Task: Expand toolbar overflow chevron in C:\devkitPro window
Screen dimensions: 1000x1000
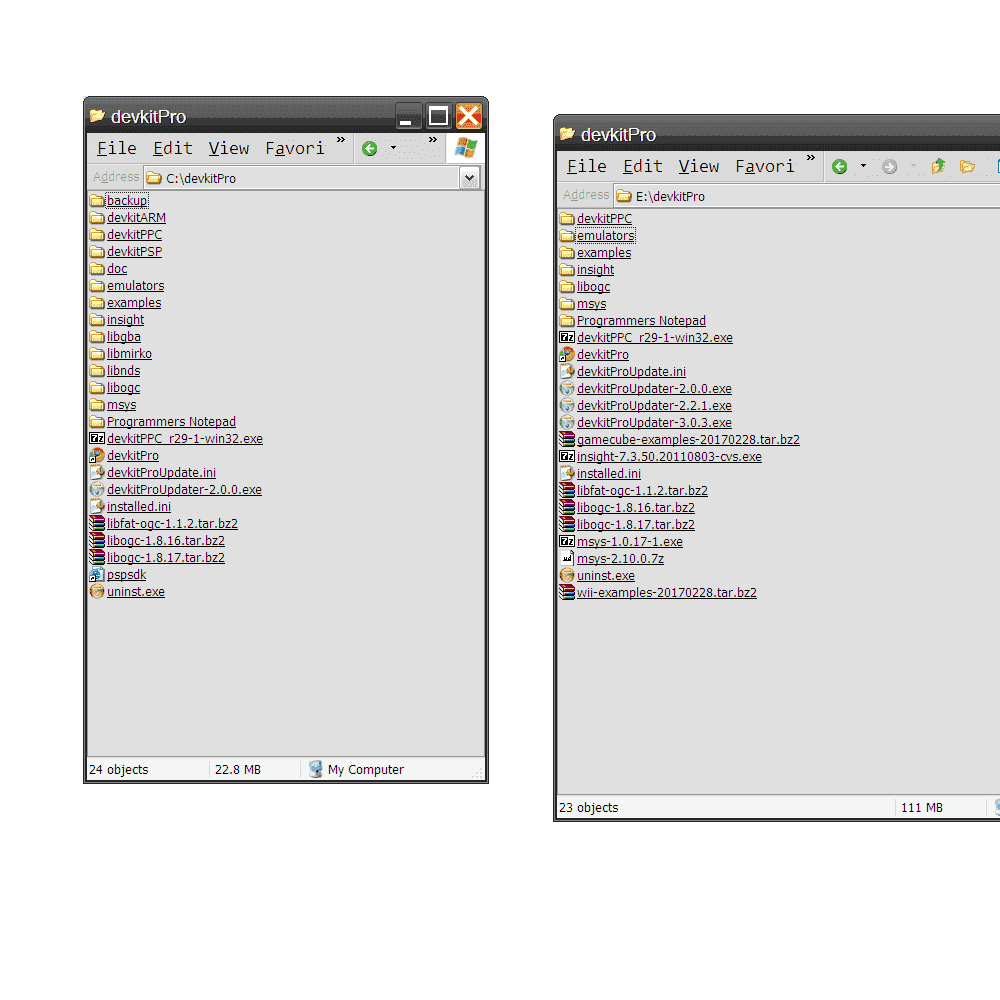Action: pos(433,140)
